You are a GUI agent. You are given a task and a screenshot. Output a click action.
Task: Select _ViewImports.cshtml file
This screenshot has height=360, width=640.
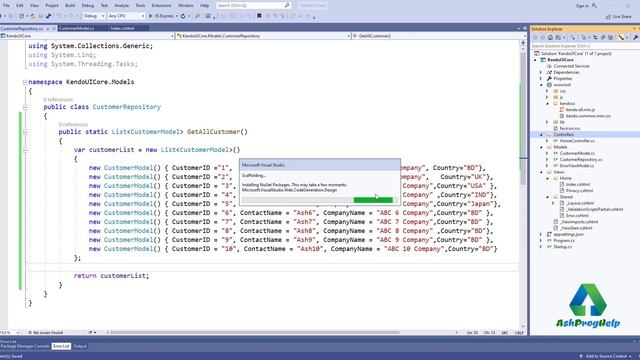click(578, 222)
